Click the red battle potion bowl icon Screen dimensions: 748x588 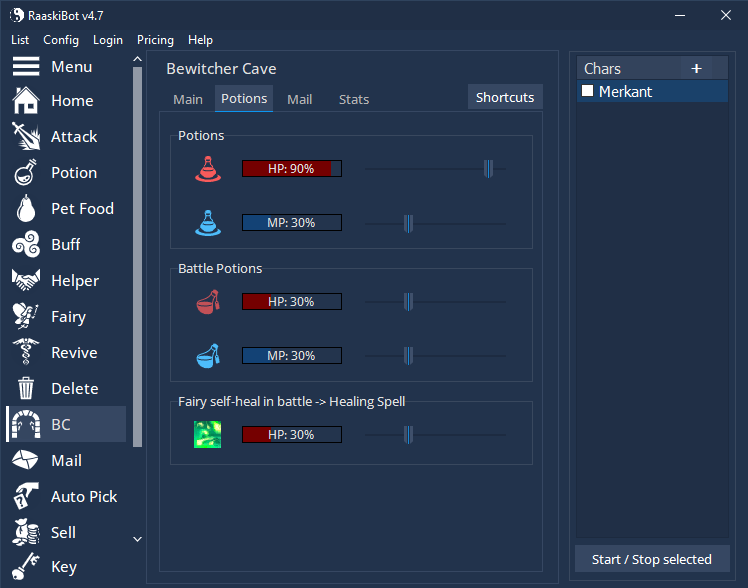pyautogui.click(x=208, y=301)
